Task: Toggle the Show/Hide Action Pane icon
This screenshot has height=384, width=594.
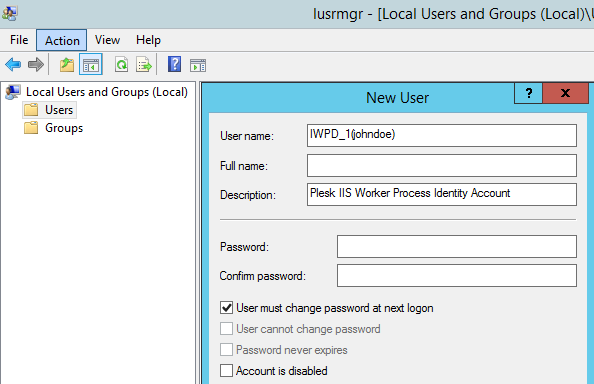Action: [x=198, y=65]
